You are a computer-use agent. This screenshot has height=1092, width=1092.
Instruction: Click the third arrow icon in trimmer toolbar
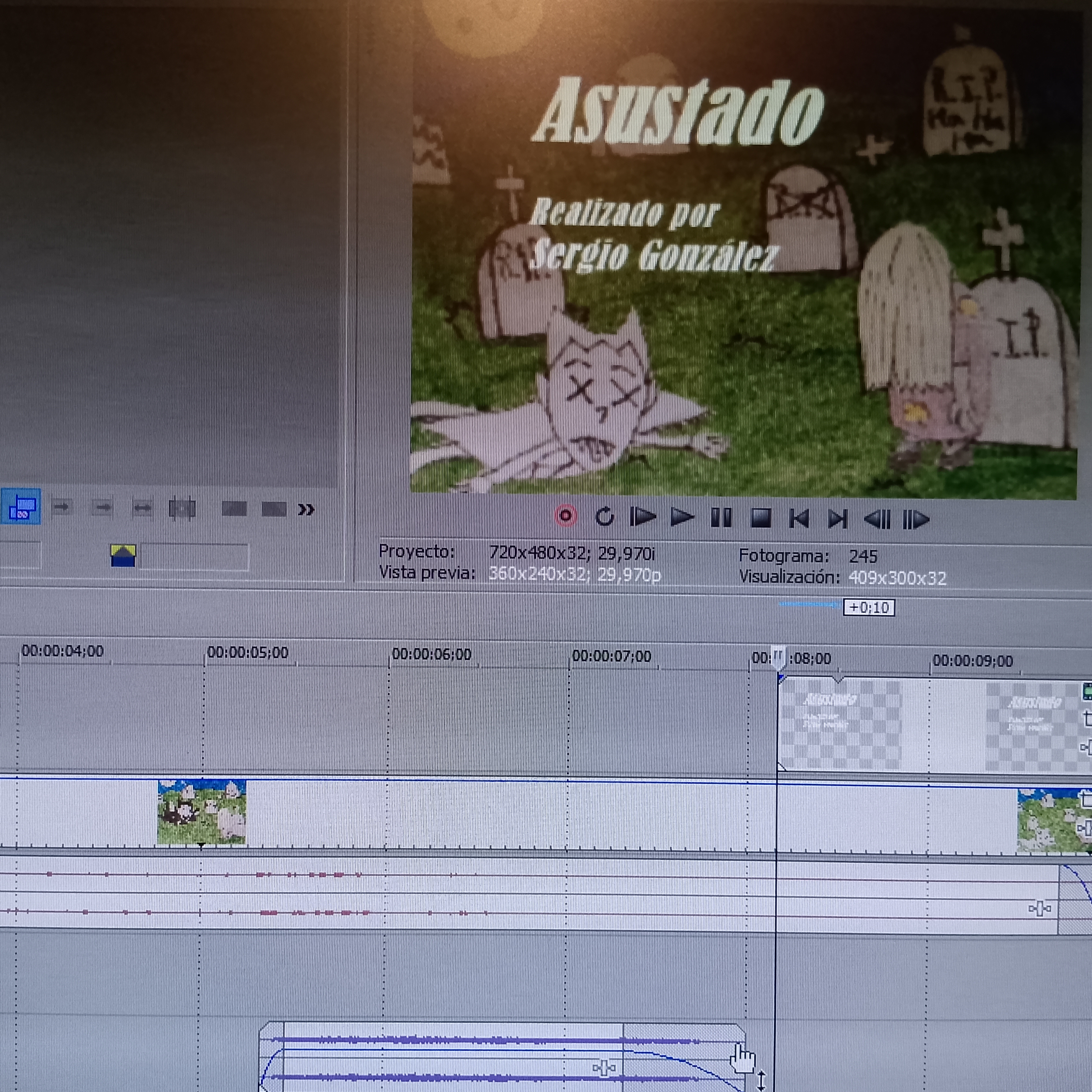(x=142, y=509)
